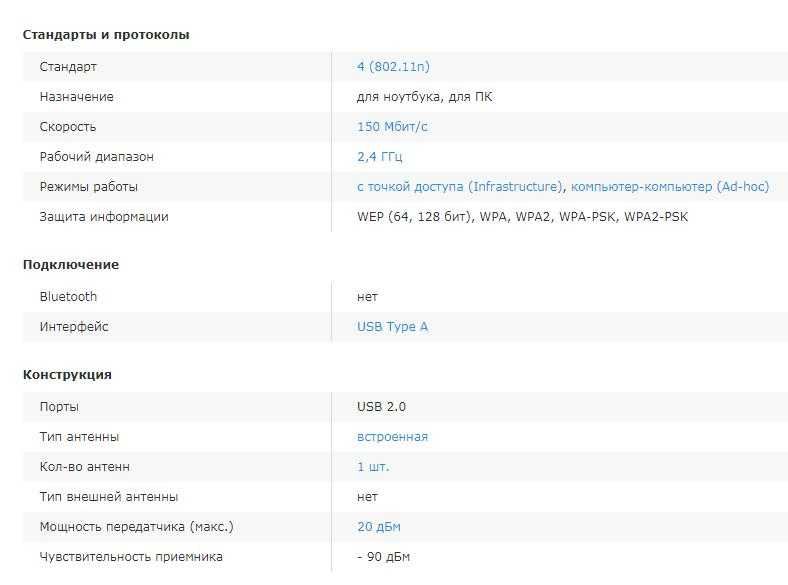The image size is (788, 585).
Task: Click the 150 Мбит/с speed link
Action: [392, 127]
